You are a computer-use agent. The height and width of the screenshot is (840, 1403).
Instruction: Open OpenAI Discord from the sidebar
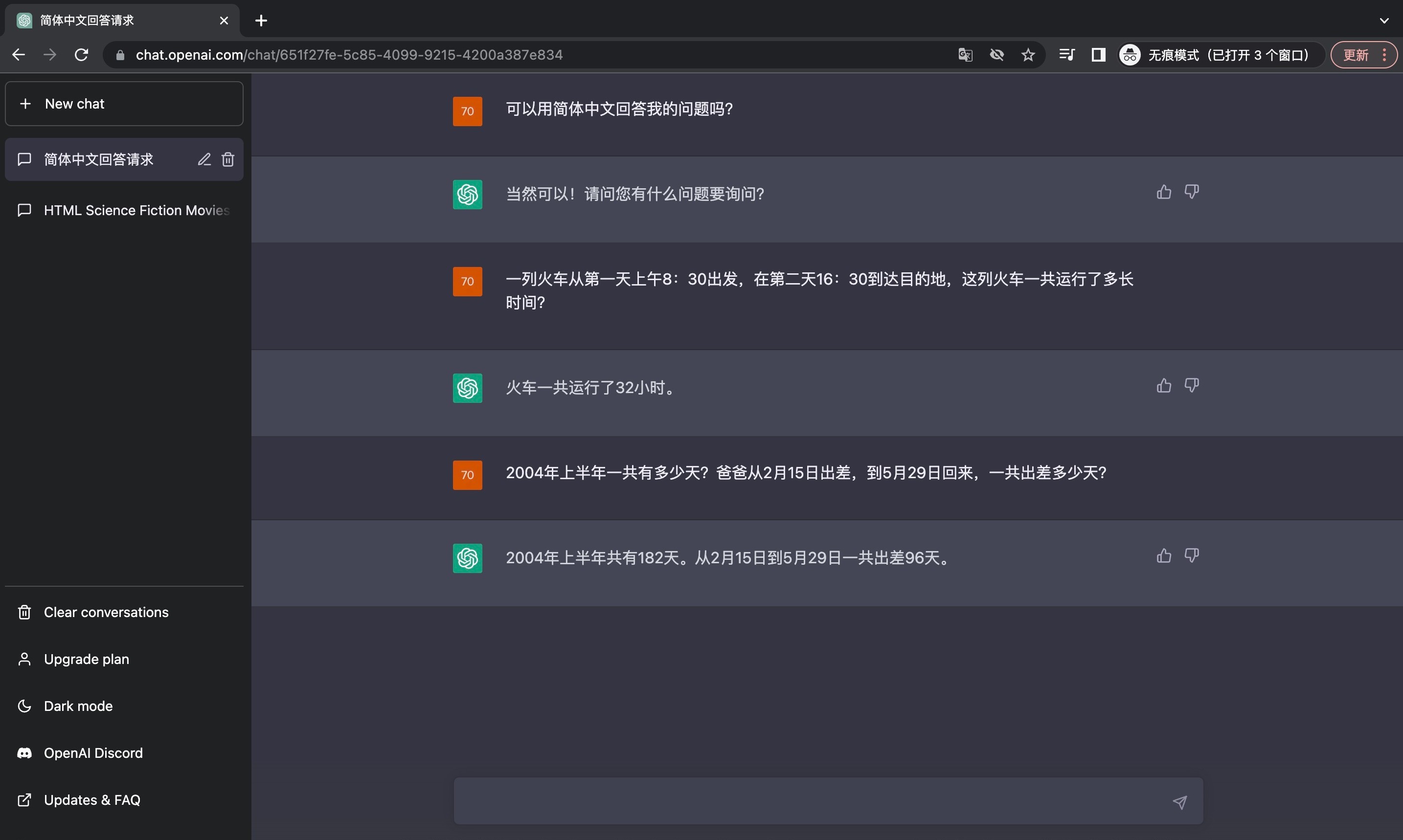(x=93, y=753)
